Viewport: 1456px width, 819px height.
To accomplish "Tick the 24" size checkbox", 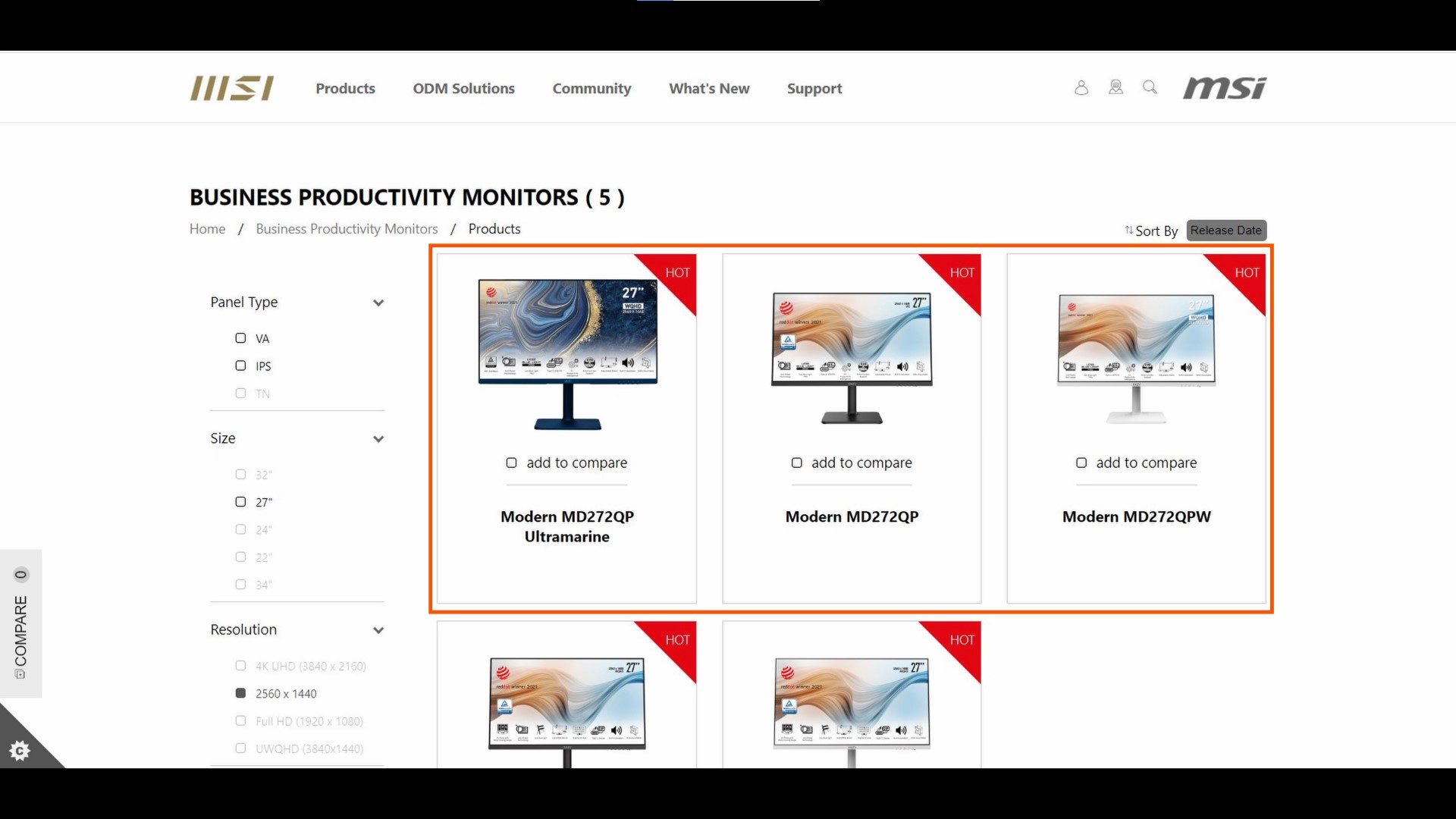I will [x=240, y=529].
